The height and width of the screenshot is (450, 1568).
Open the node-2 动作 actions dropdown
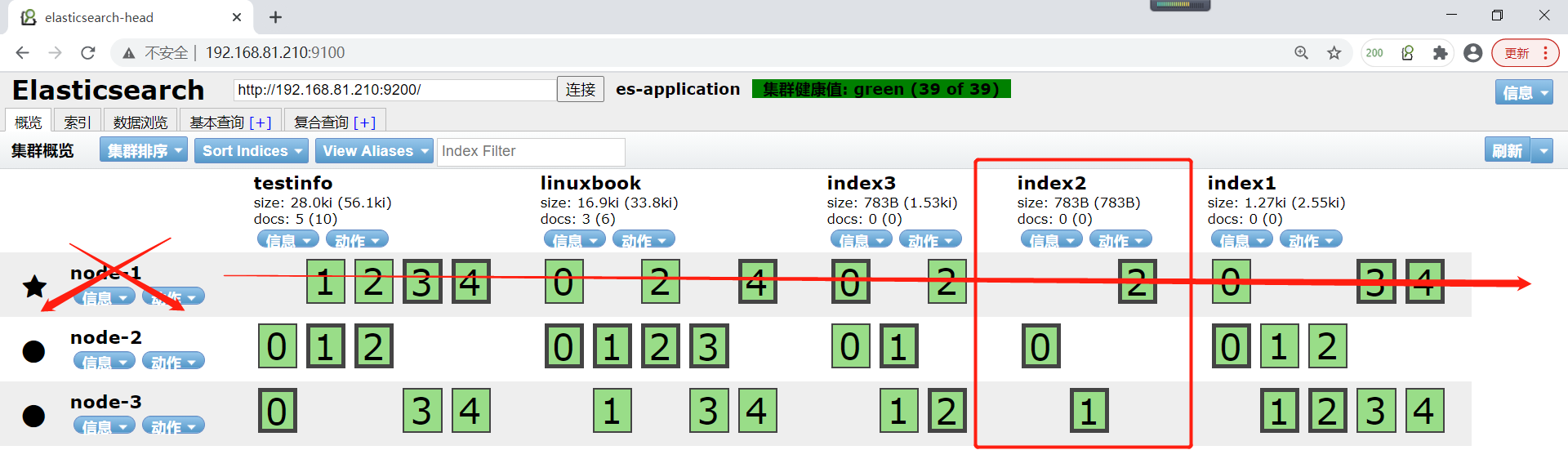coord(173,361)
